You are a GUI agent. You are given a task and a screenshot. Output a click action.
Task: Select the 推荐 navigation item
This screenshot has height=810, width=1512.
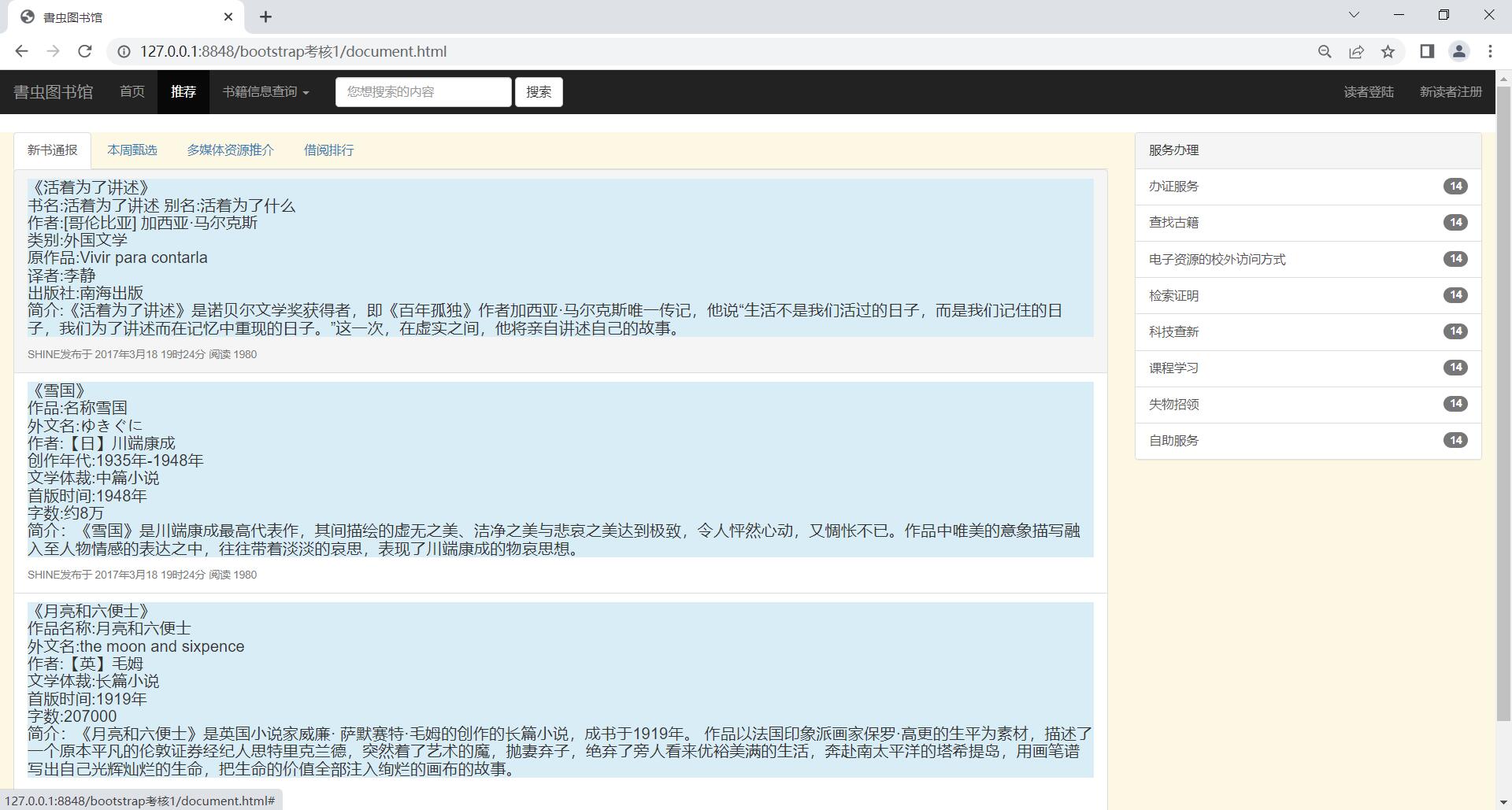pyautogui.click(x=183, y=91)
